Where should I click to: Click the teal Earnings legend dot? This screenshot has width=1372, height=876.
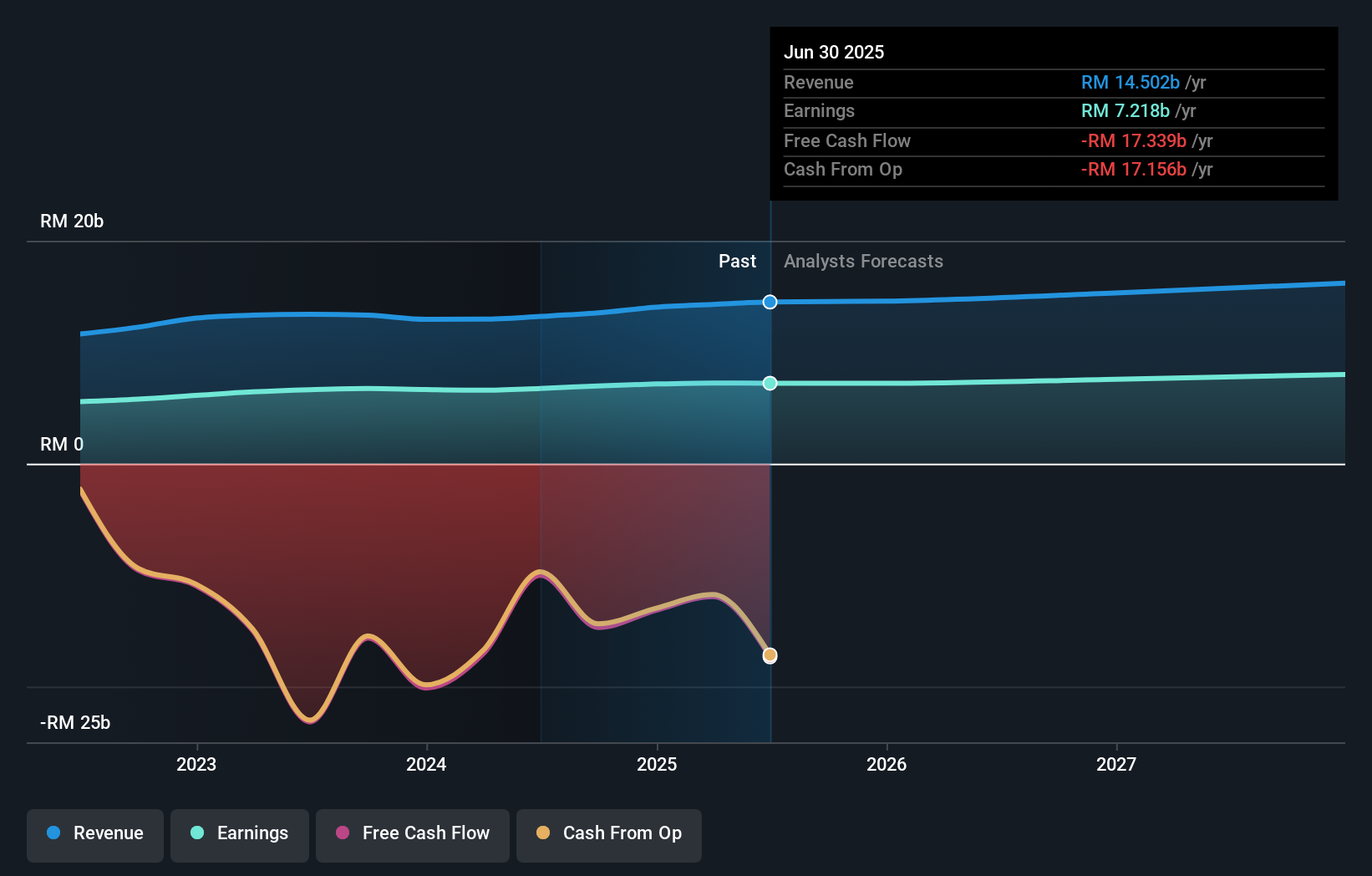(197, 833)
